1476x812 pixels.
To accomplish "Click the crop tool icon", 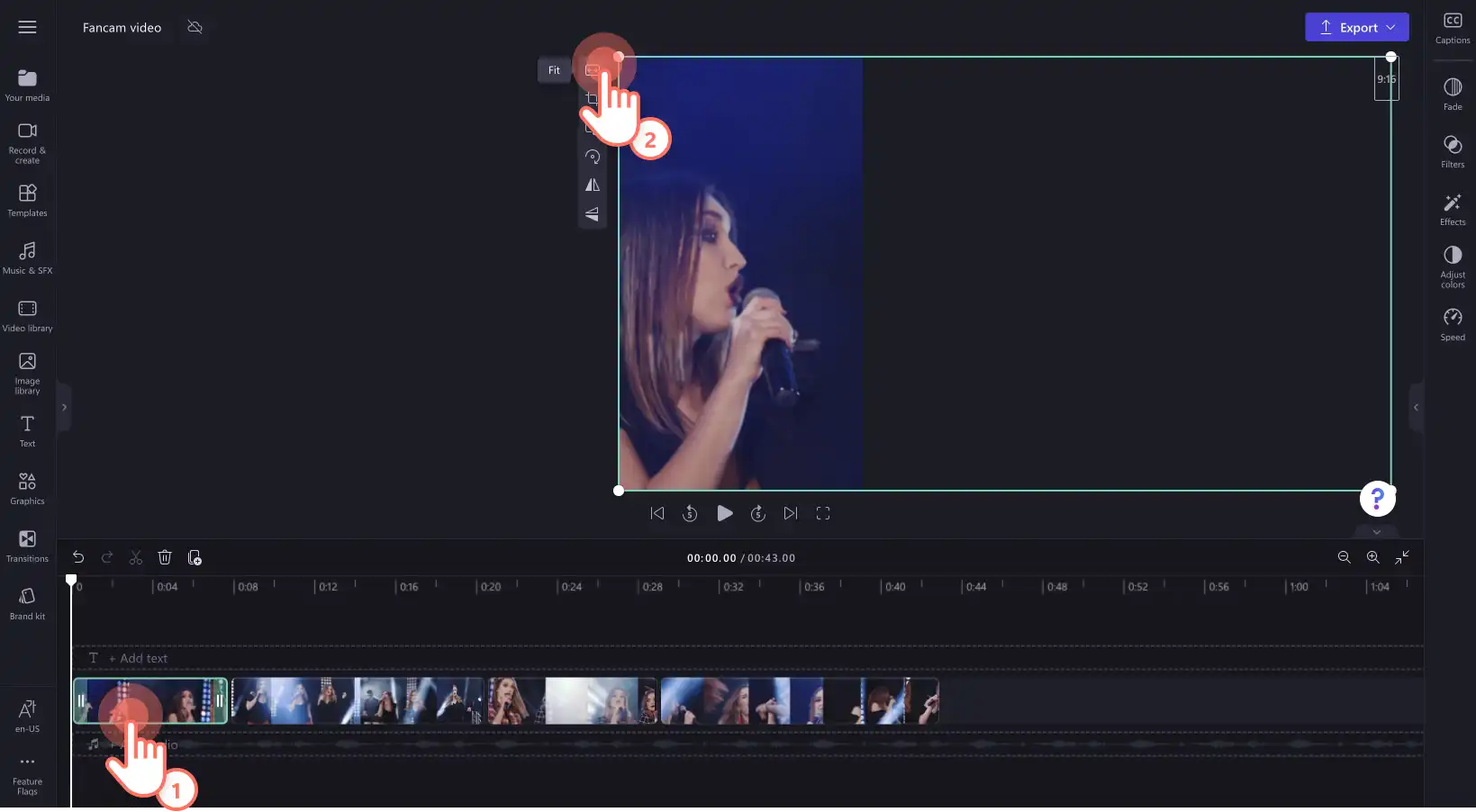I will (x=592, y=99).
